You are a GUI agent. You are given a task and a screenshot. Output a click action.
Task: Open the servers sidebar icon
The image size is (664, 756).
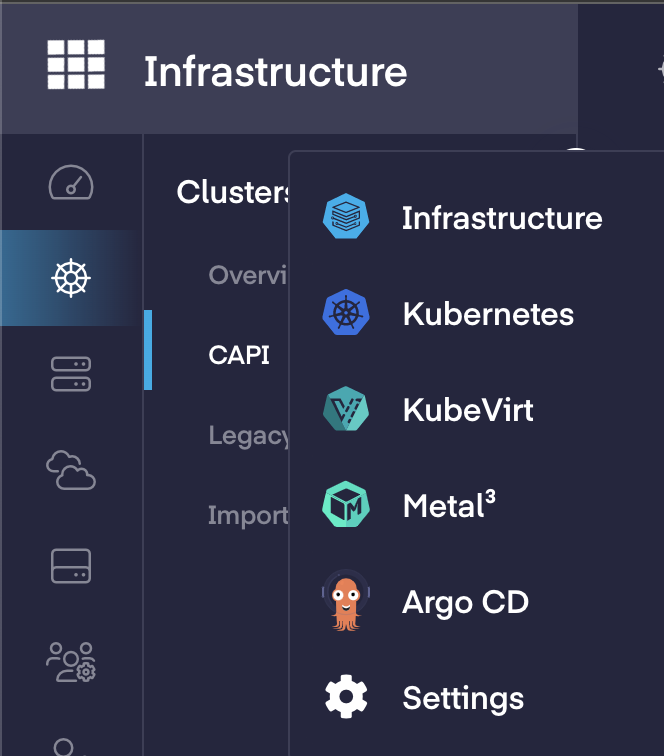71,374
